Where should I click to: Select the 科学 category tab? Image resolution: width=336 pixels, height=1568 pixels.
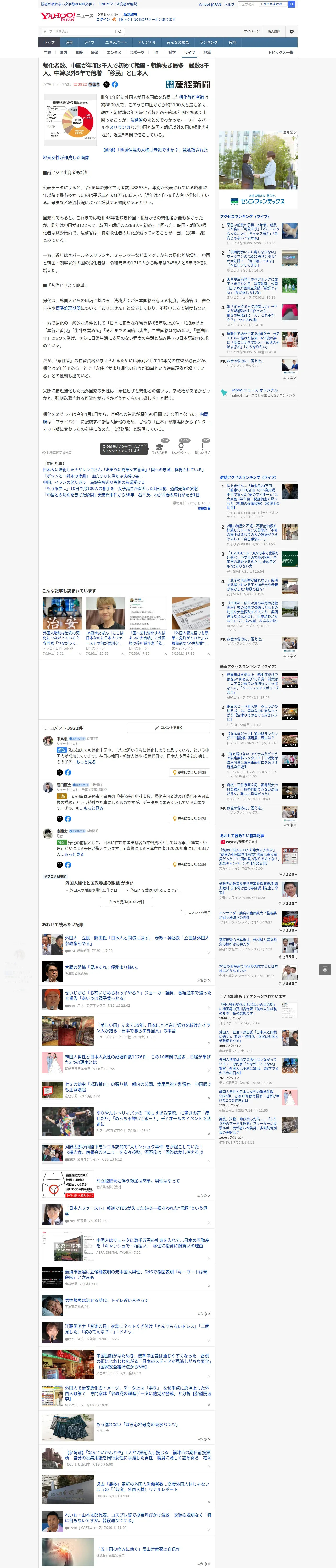point(172,52)
